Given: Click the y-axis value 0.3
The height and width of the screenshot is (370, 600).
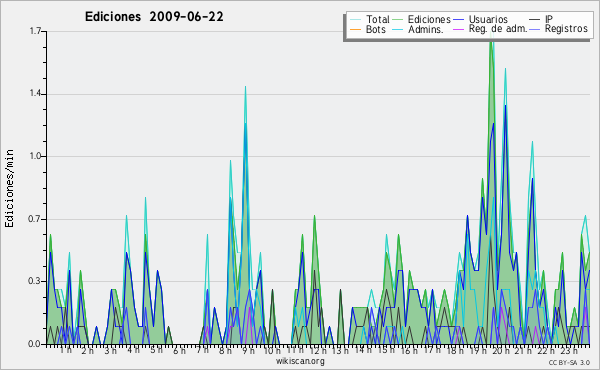Looking at the screenshot, I should [35, 281].
